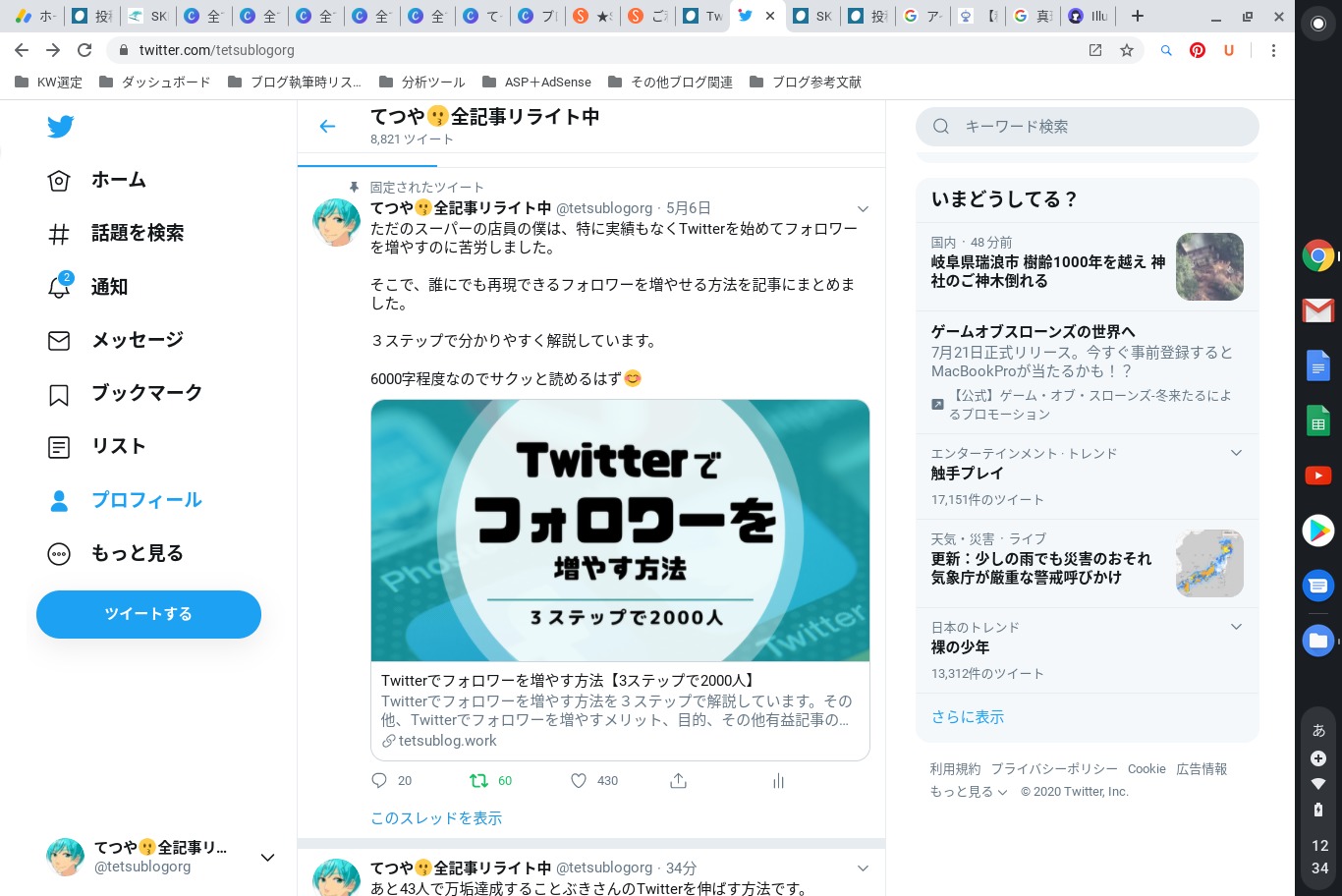This screenshot has height=896, width=1342.
Task: Open the ホーム home page
Action: click(x=97, y=180)
